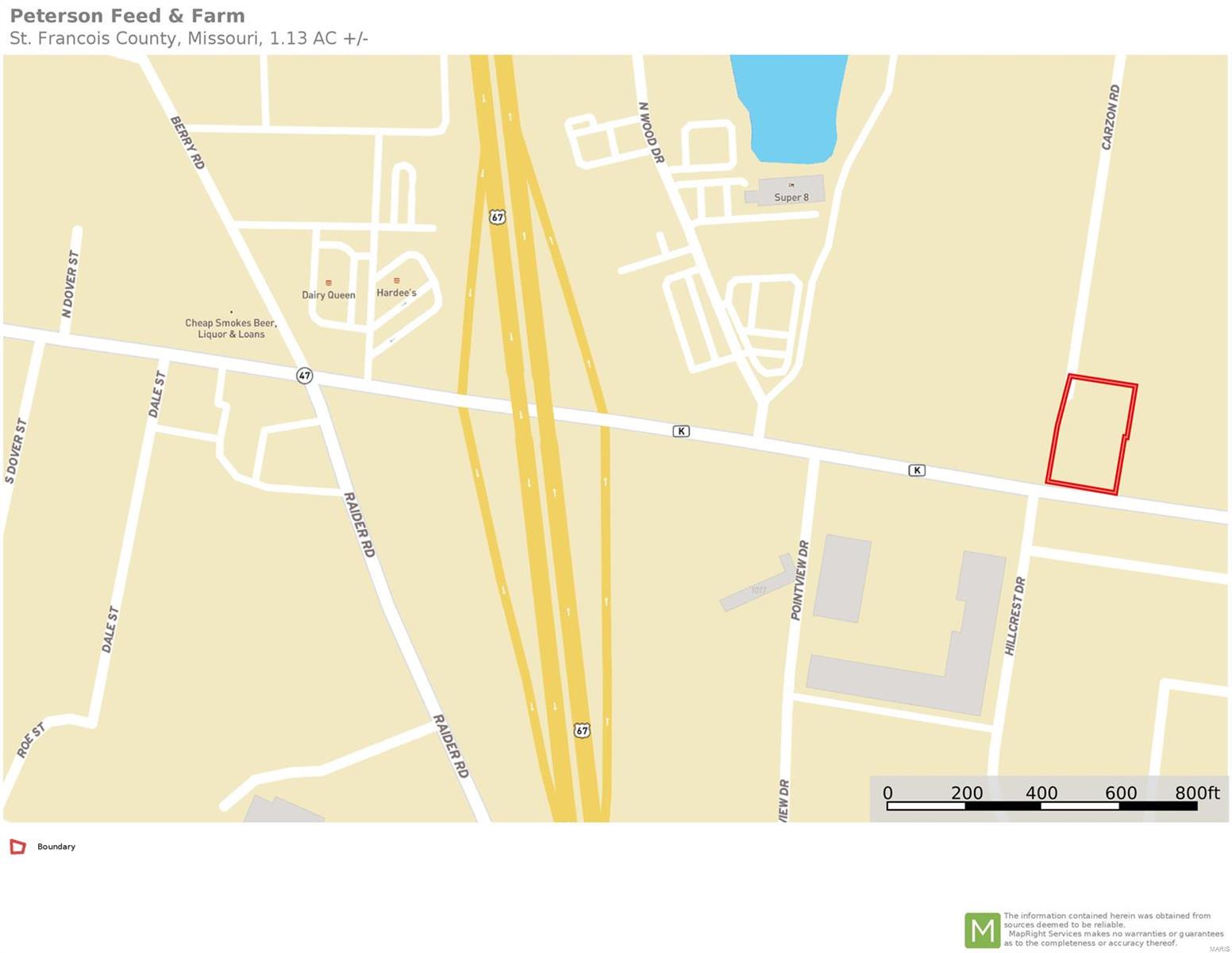Click the red Boundary legend icon

pyautogui.click(x=17, y=847)
